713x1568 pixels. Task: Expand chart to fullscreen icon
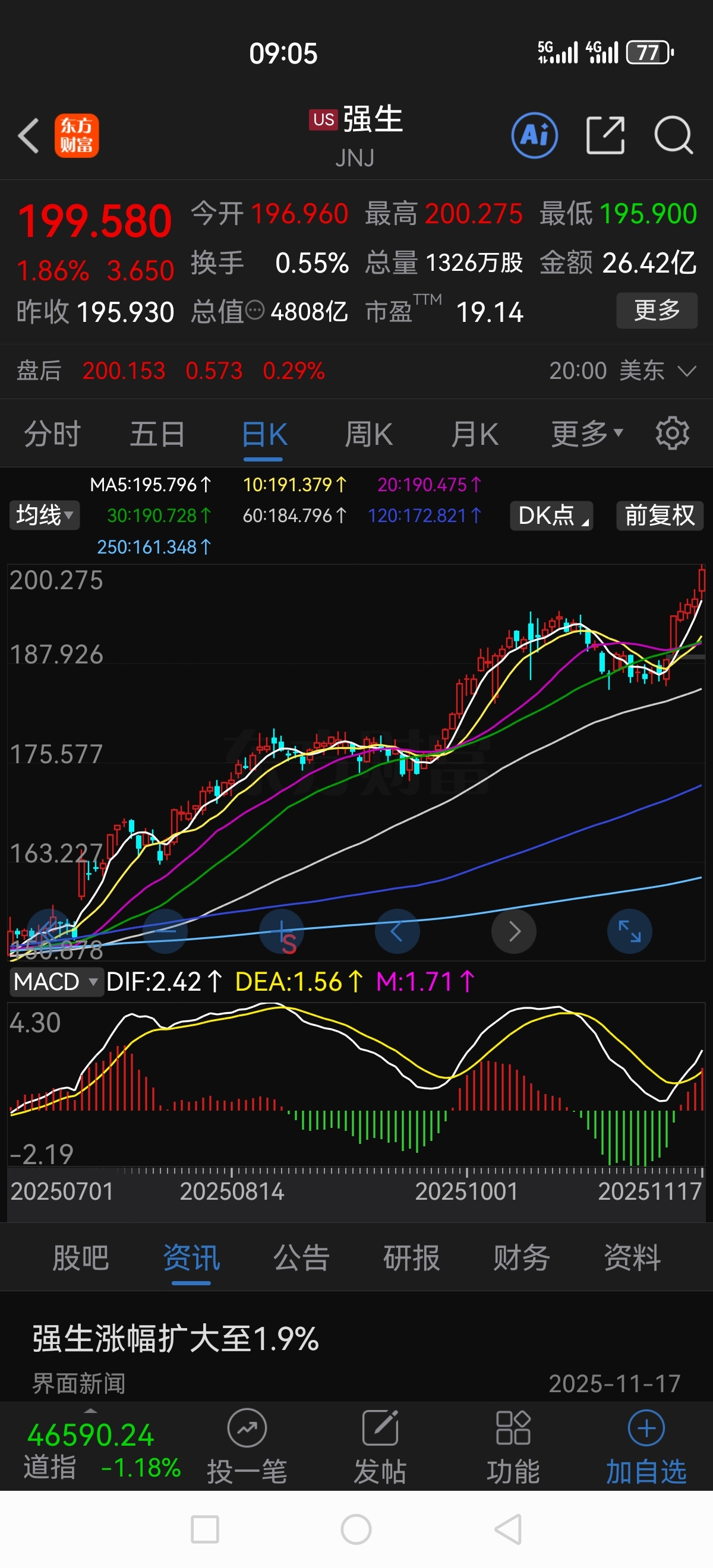(630, 931)
